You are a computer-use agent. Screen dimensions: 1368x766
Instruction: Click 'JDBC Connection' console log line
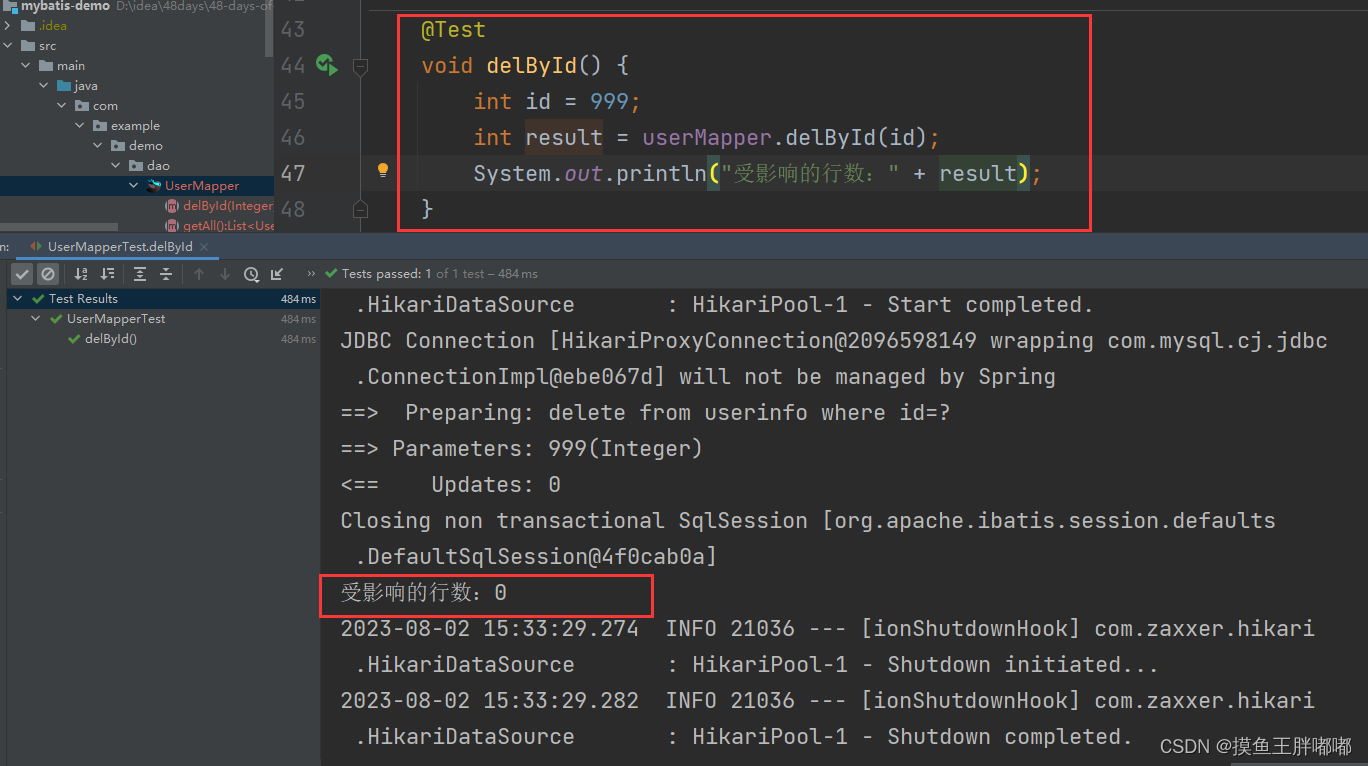click(834, 341)
